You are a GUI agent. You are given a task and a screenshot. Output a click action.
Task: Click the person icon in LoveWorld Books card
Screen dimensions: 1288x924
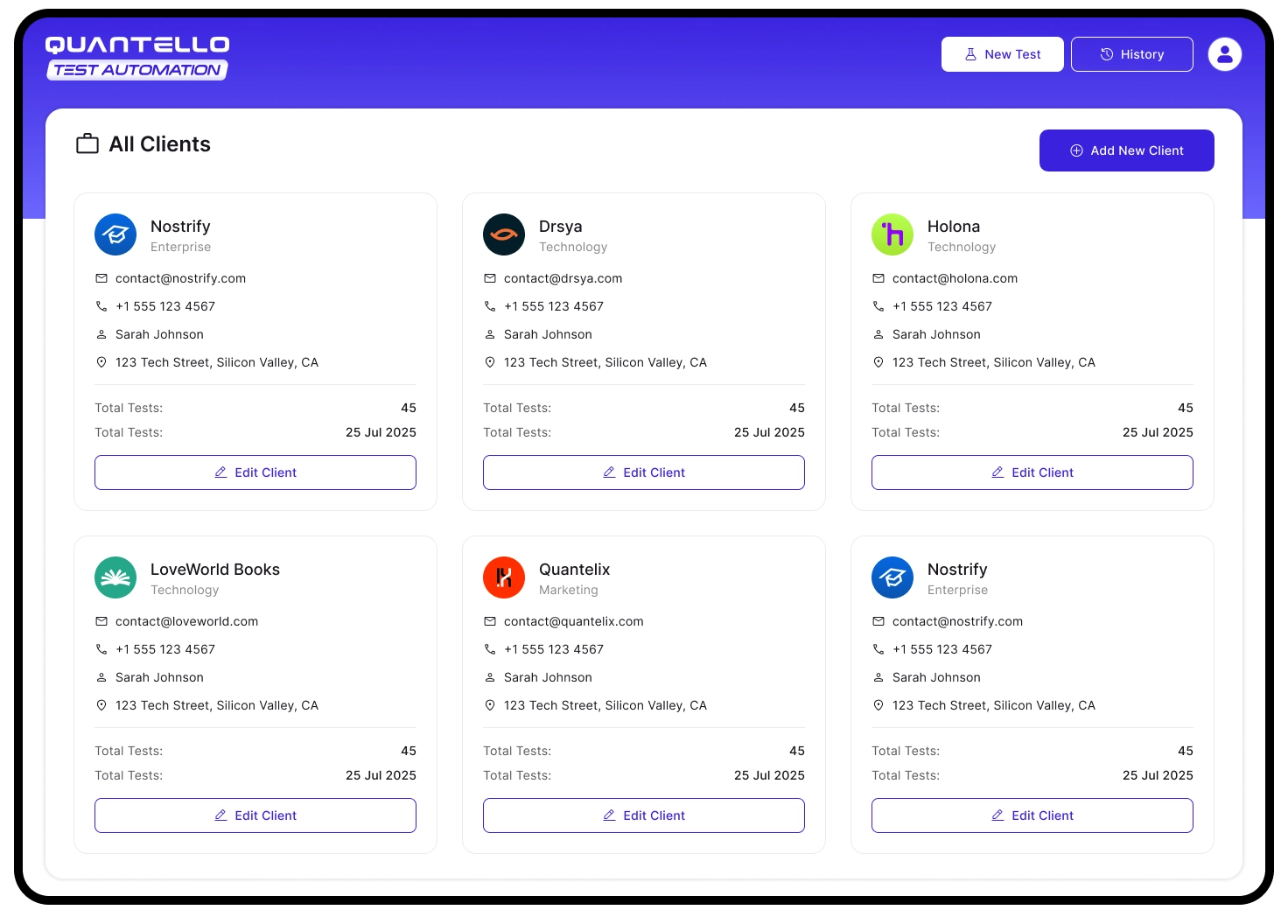point(101,677)
